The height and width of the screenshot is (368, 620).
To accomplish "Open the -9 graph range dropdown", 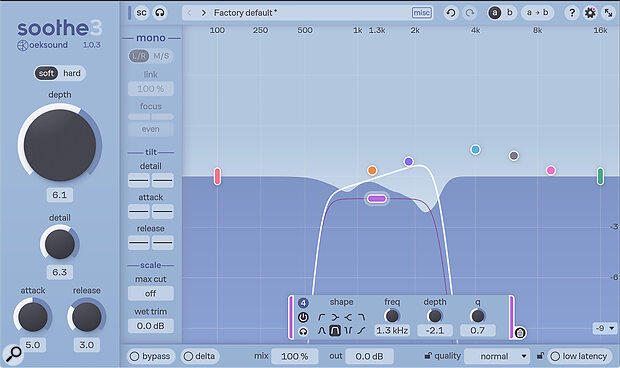I will (605, 328).
